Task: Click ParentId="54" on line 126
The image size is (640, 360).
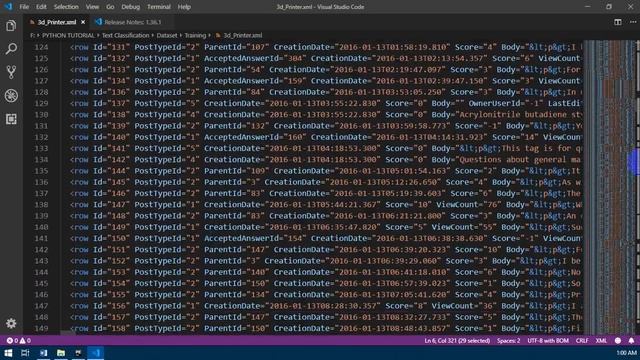Action: click(234, 70)
